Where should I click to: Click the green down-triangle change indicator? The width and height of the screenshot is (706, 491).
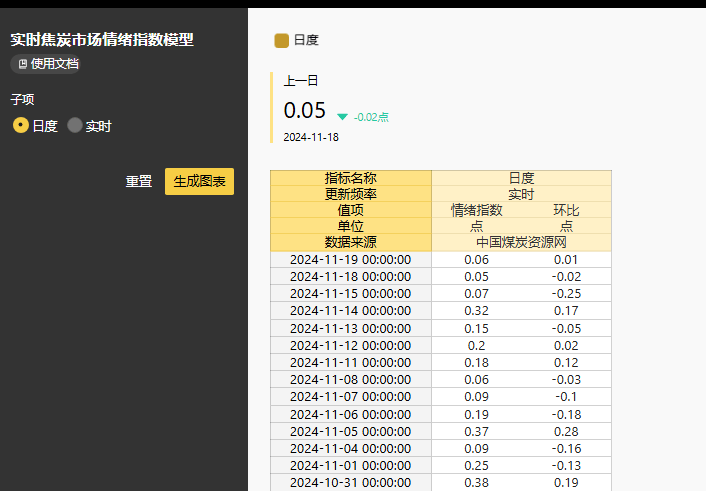coord(343,117)
